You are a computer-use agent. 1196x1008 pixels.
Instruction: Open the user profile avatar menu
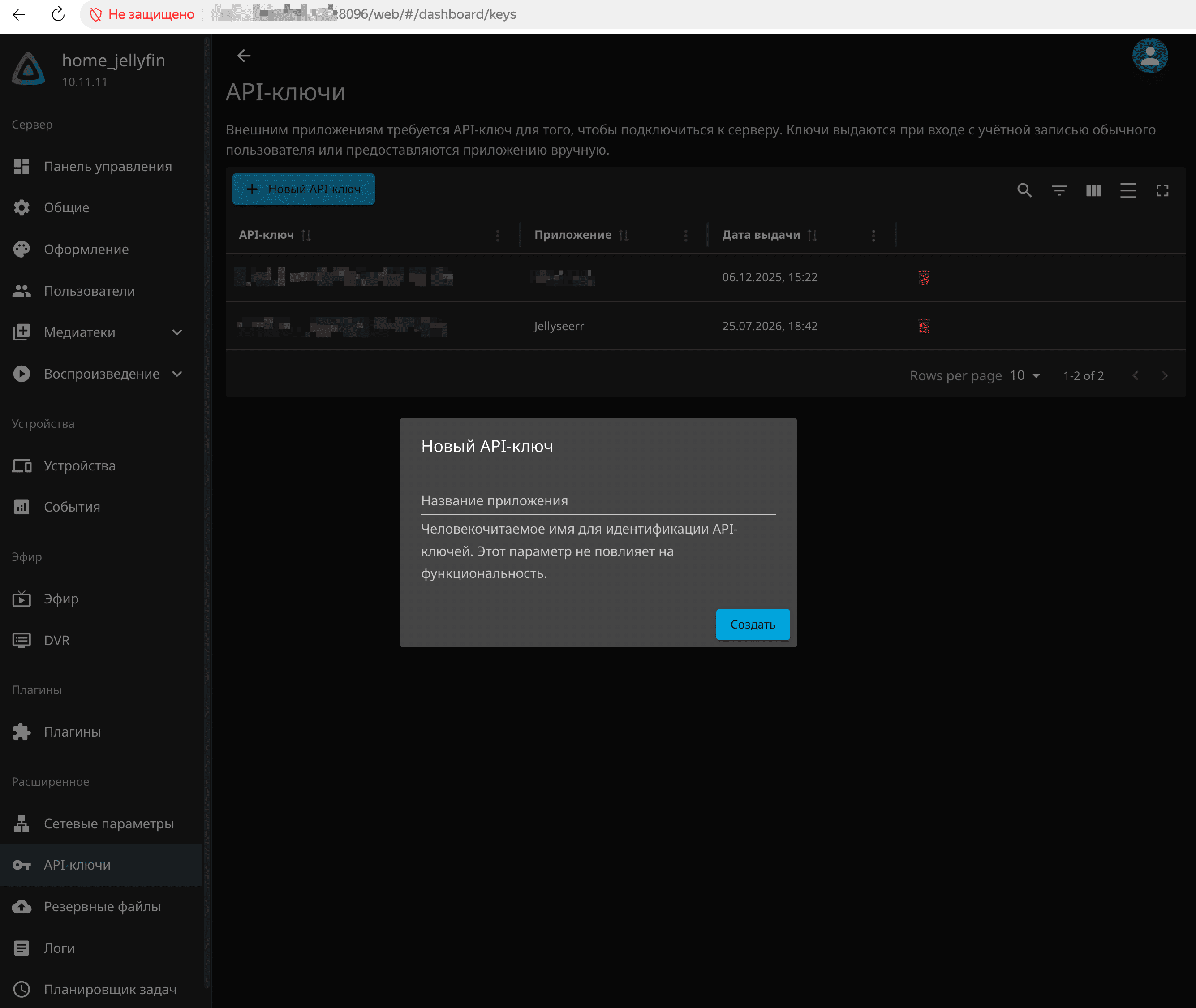click(1150, 56)
